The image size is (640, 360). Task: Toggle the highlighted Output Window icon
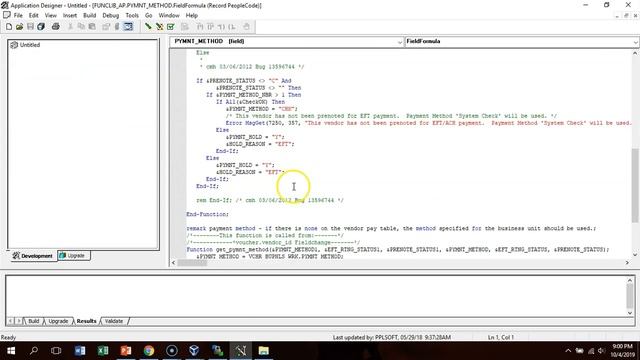pos(128,27)
